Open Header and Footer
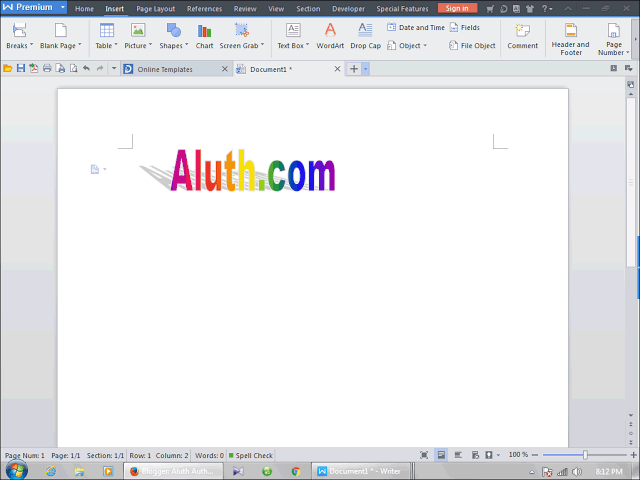Screen dimensions: 640x480 pyautogui.click(x=571, y=39)
